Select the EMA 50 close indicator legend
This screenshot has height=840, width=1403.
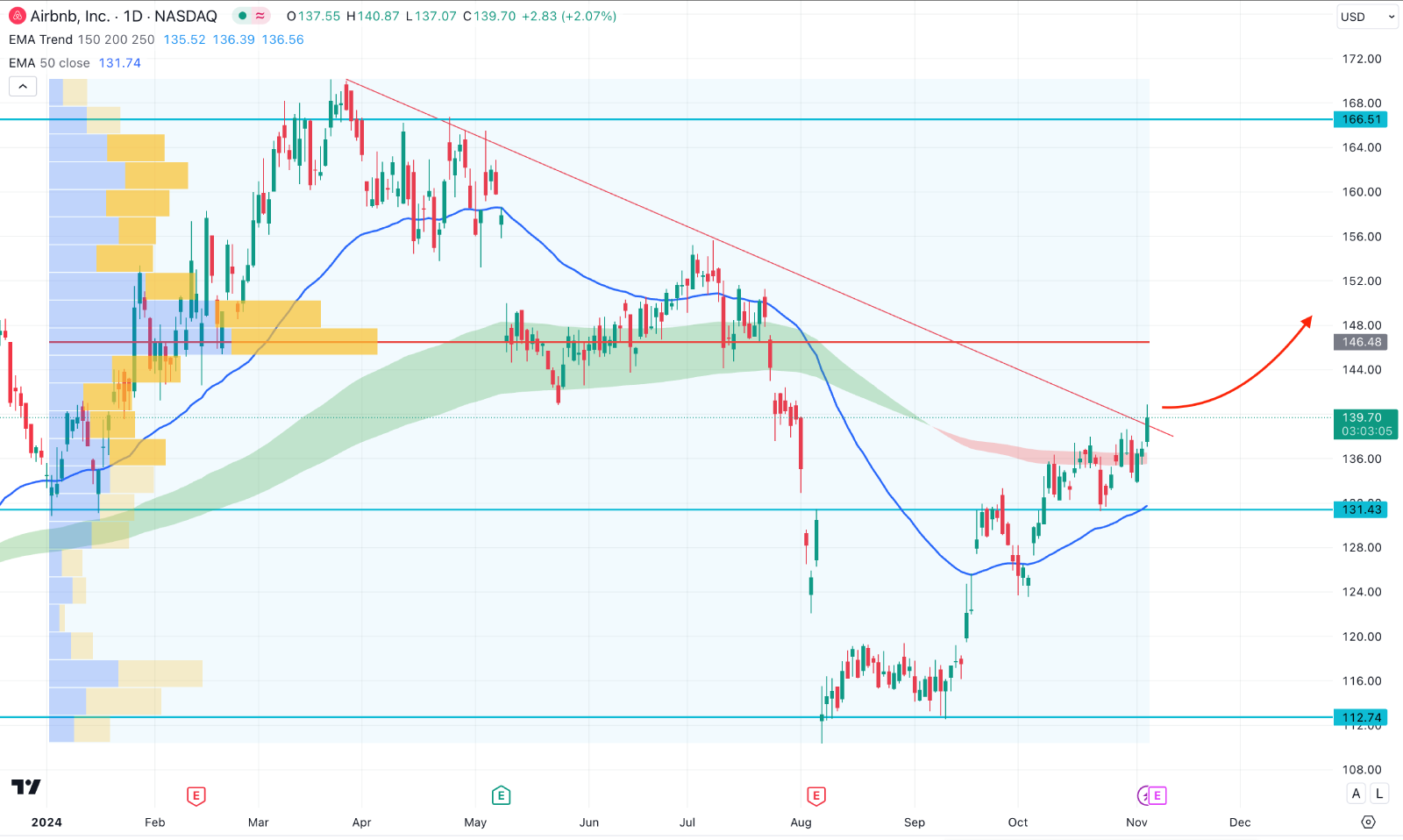point(49,63)
